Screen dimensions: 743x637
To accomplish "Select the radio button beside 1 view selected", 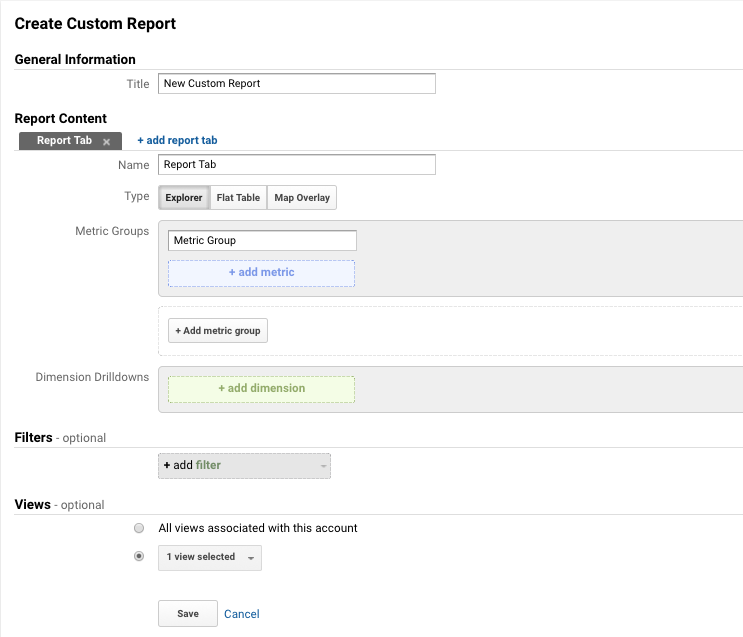I will (139, 557).
